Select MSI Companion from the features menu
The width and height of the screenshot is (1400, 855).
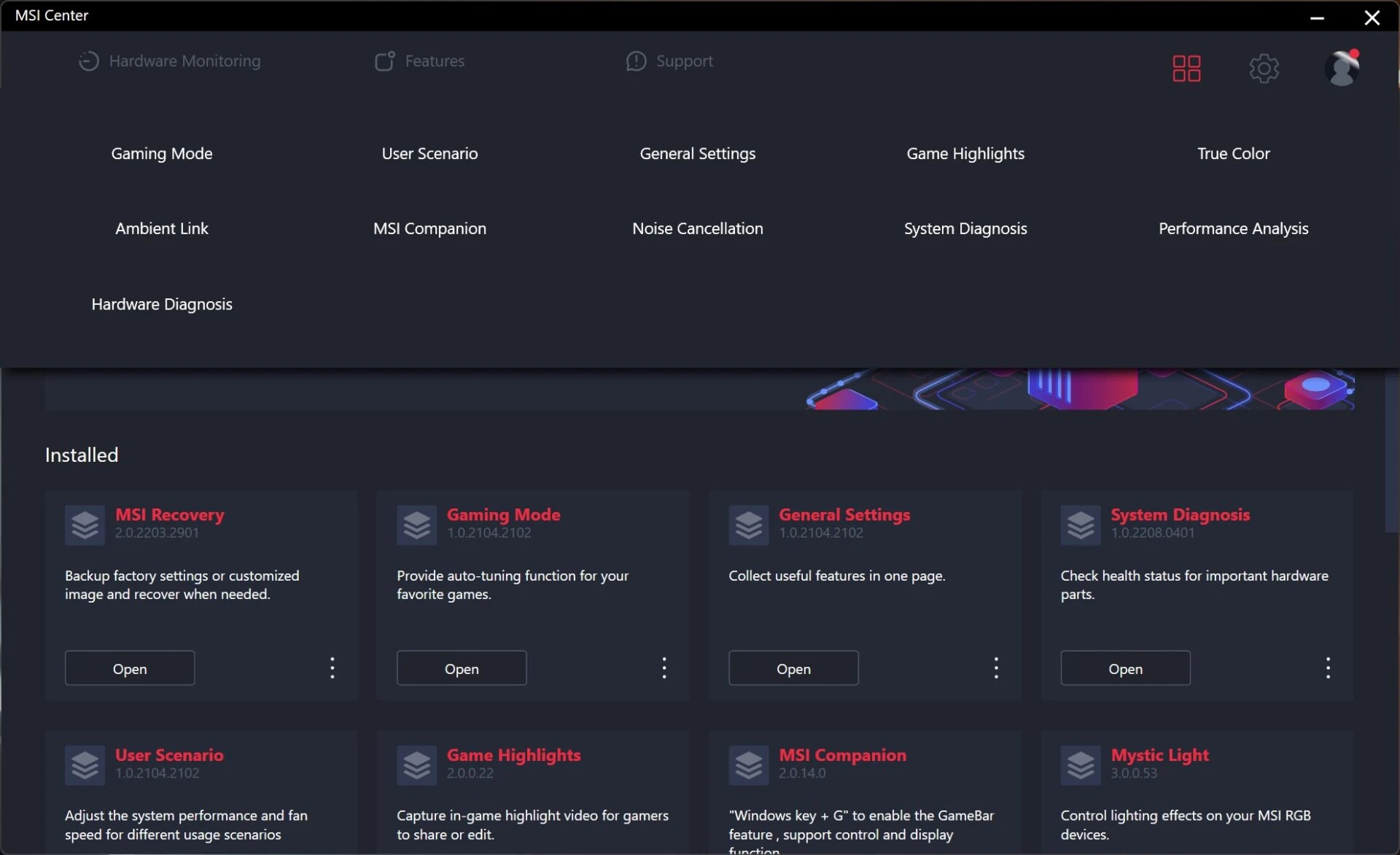pos(429,229)
